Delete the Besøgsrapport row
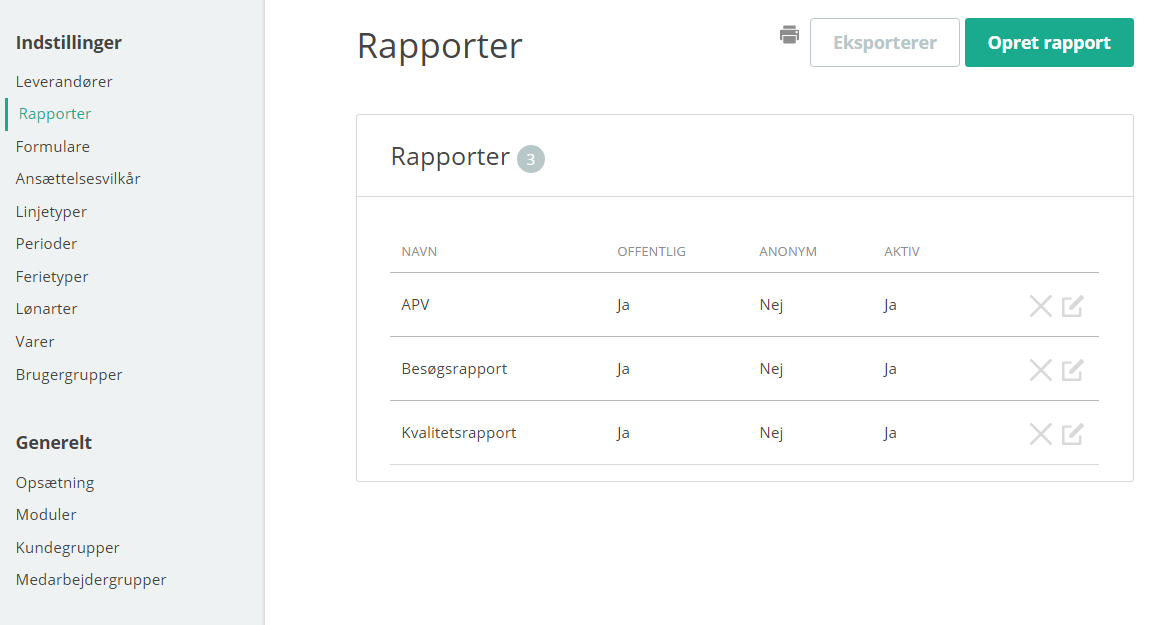The height and width of the screenshot is (625, 1162). tap(1040, 369)
